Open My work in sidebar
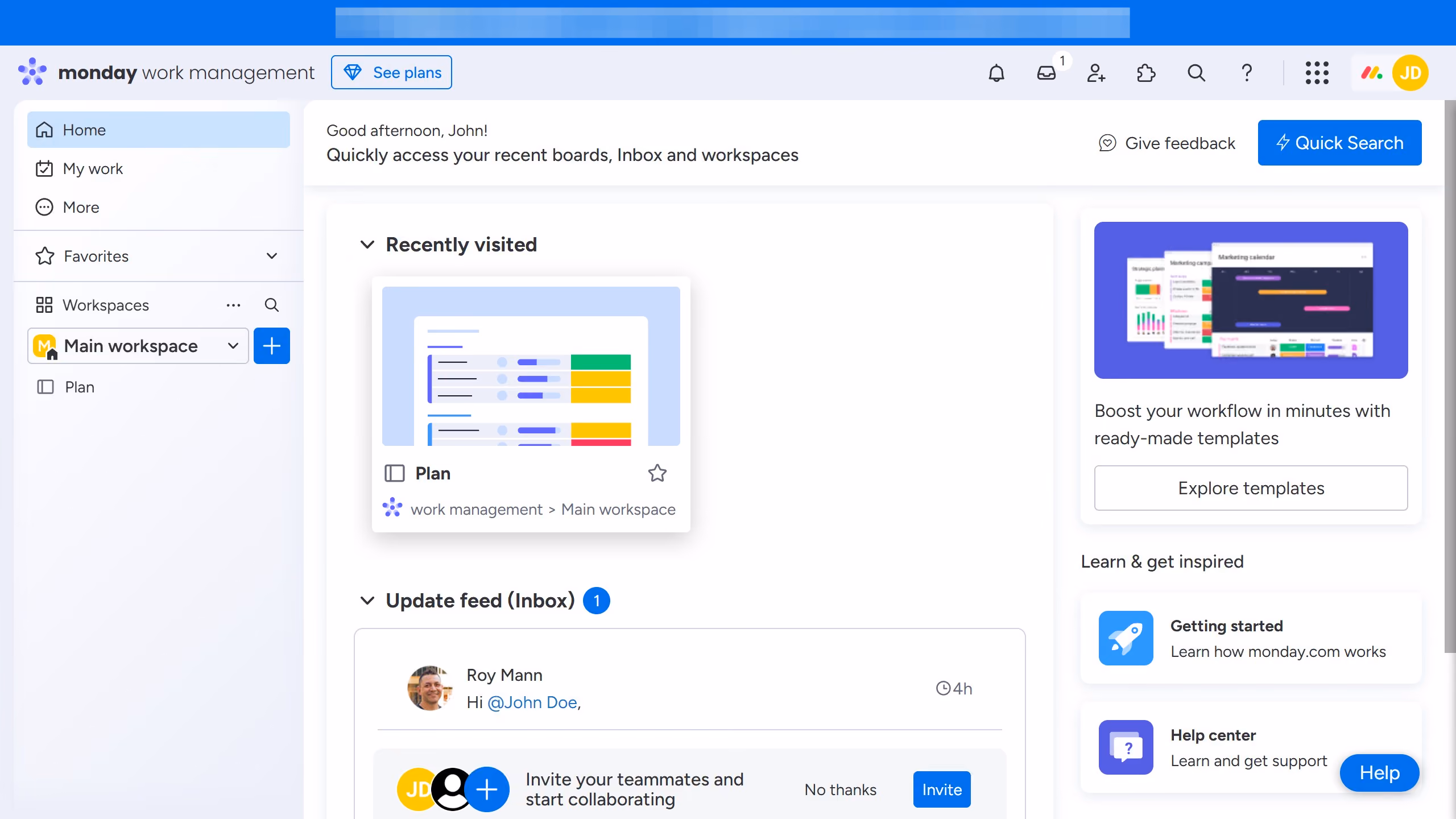This screenshot has width=1456, height=819. pos(159,168)
